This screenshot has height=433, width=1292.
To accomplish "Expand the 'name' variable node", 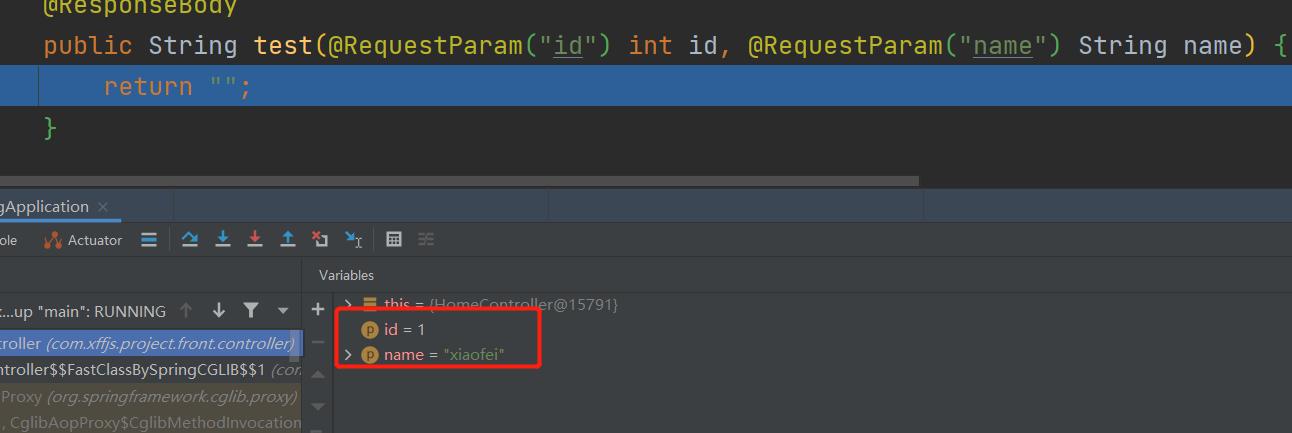I will [x=348, y=355].
